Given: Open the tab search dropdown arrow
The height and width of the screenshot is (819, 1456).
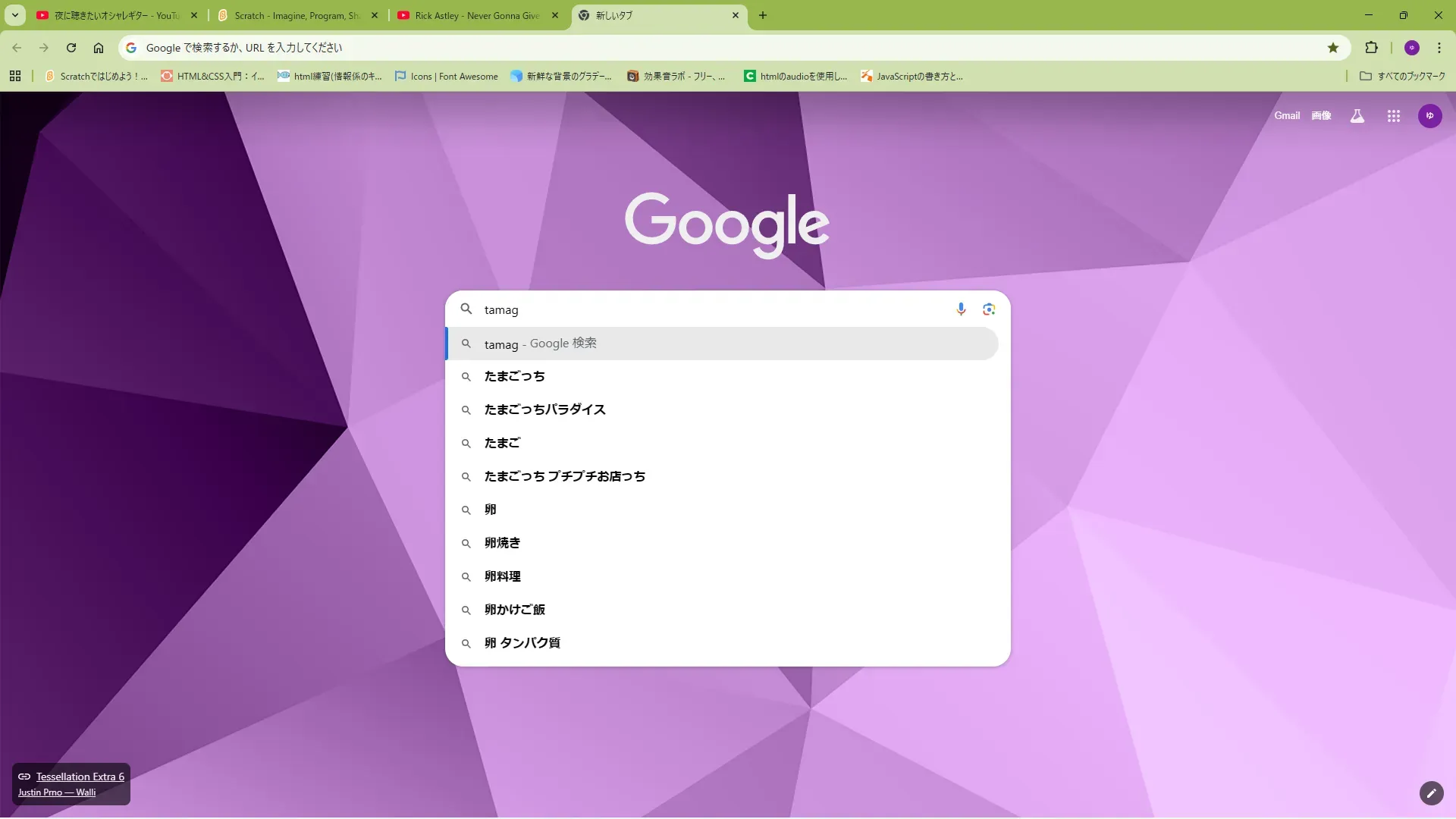Looking at the screenshot, I should (14, 15).
